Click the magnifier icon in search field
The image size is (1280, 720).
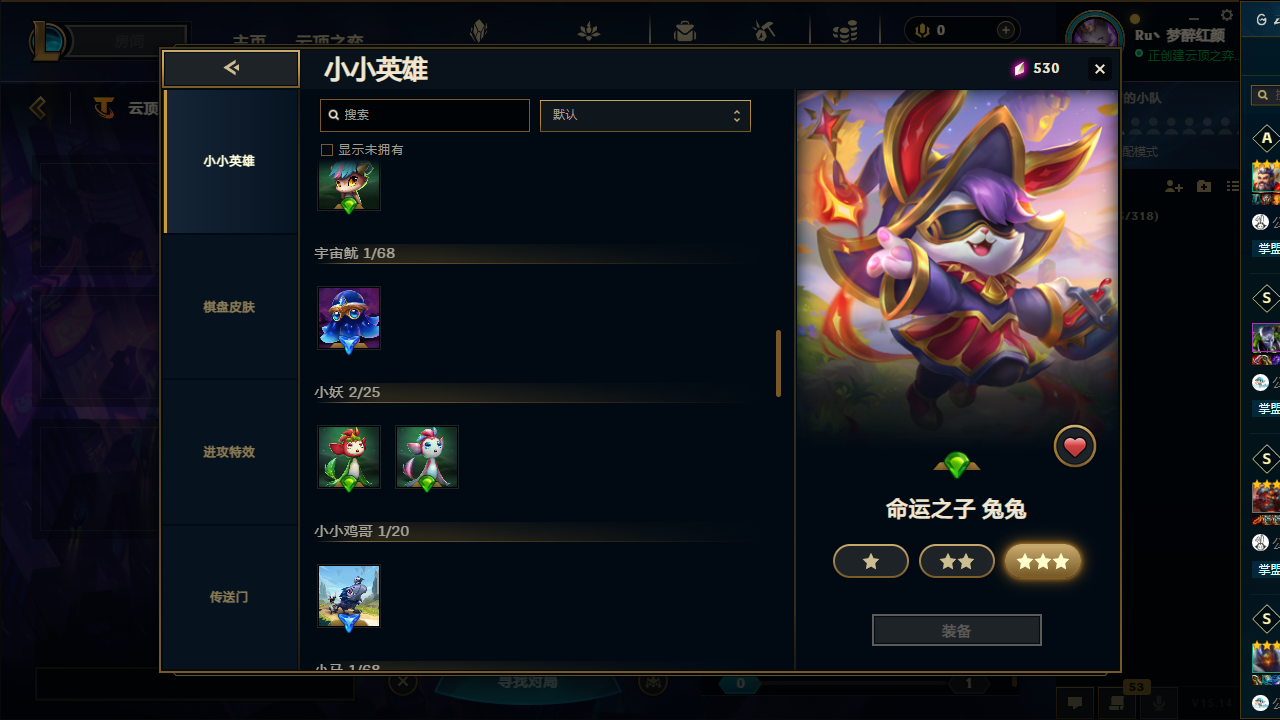(334, 115)
